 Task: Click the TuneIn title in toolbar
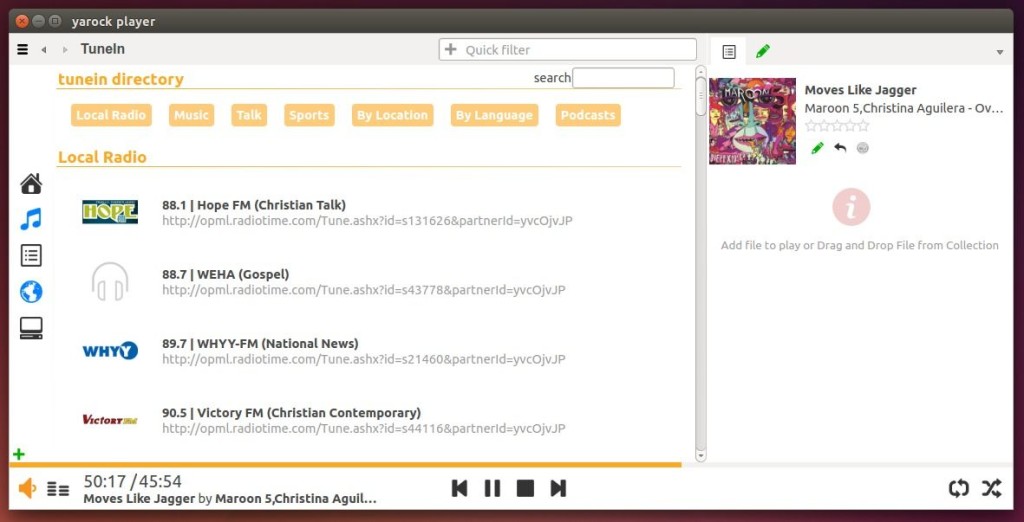103,49
